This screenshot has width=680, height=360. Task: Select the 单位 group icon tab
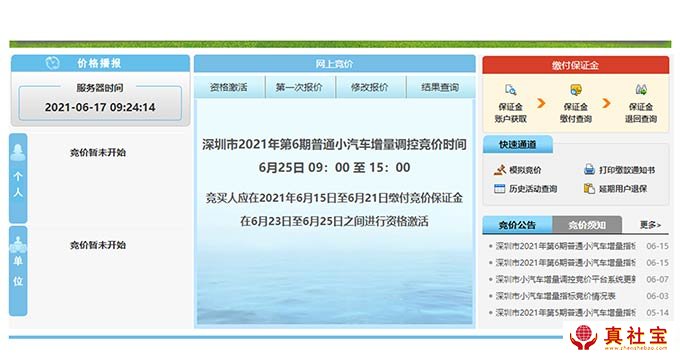(x=18, y=271)
